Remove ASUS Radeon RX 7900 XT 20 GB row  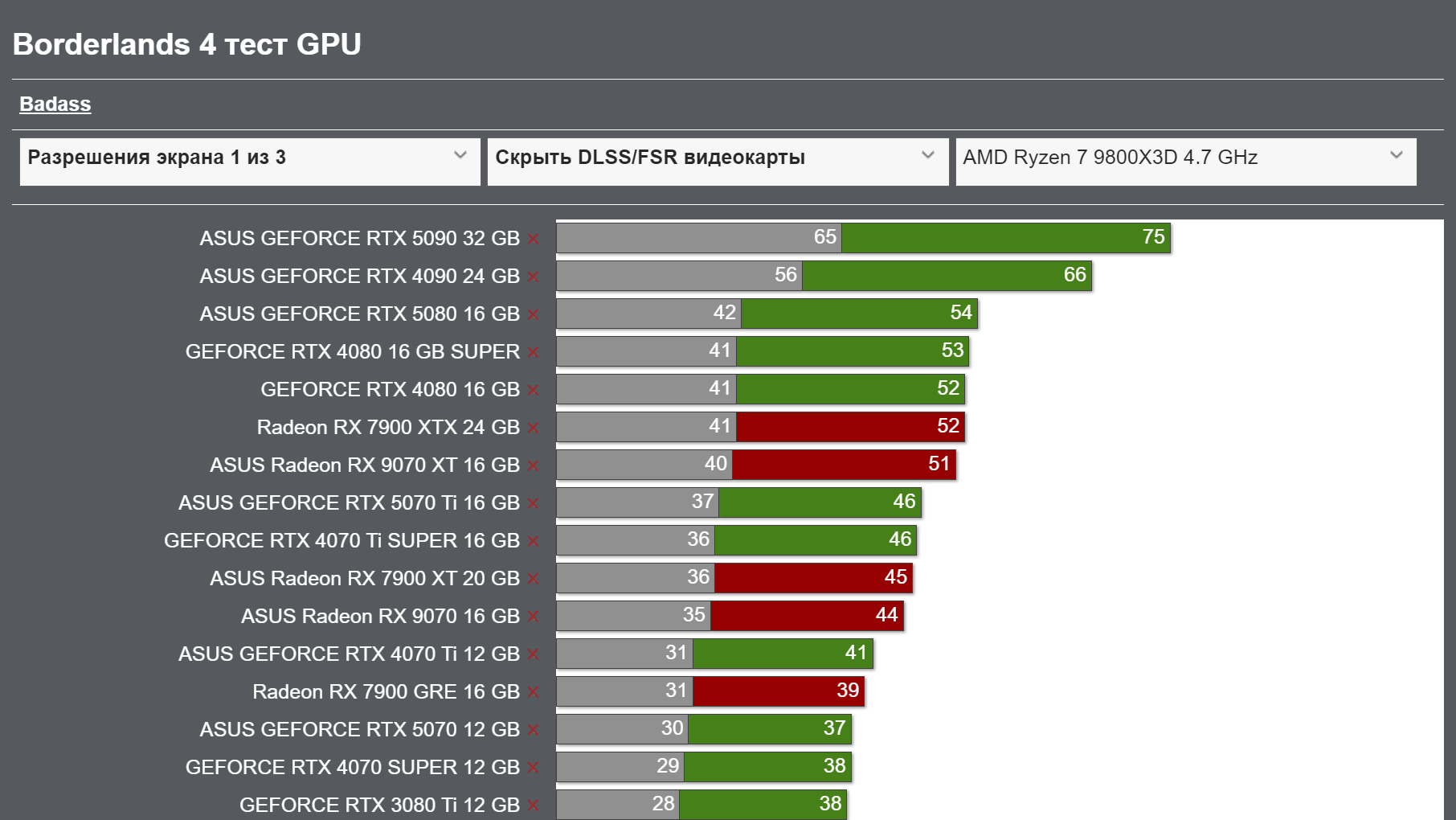coord(534,579)
